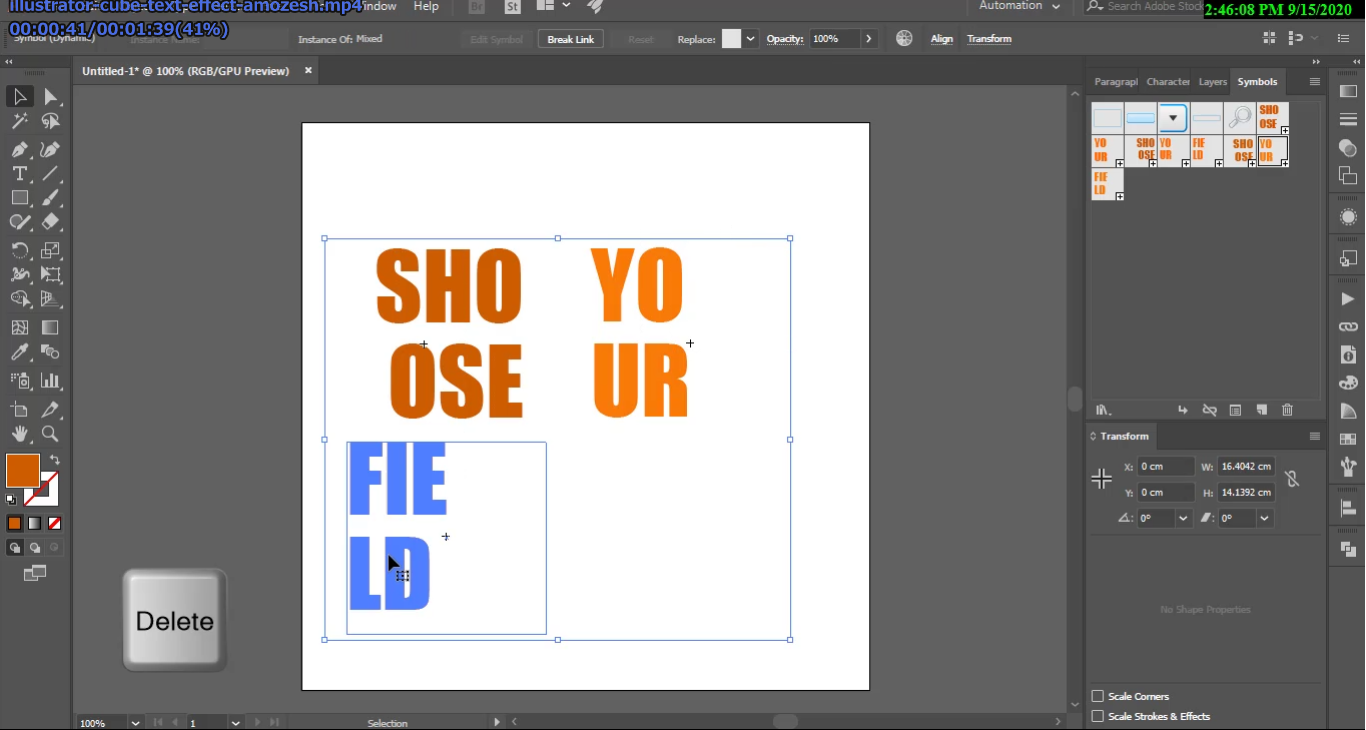Pick the Line Segment tool
This screenshot has width=1366, height=730.
click(x=50, y=174)
